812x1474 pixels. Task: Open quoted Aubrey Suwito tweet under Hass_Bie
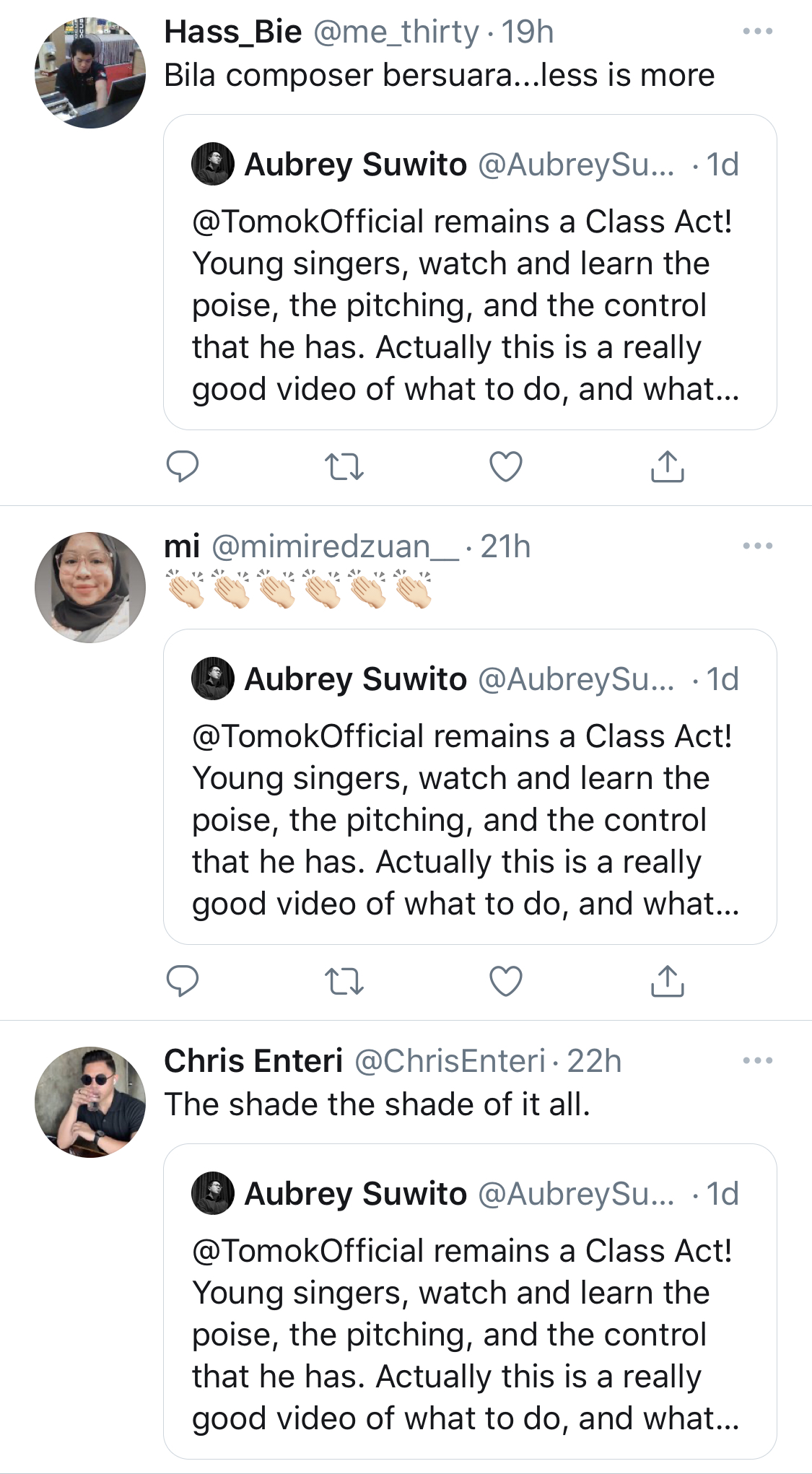(x=470, y=303)
